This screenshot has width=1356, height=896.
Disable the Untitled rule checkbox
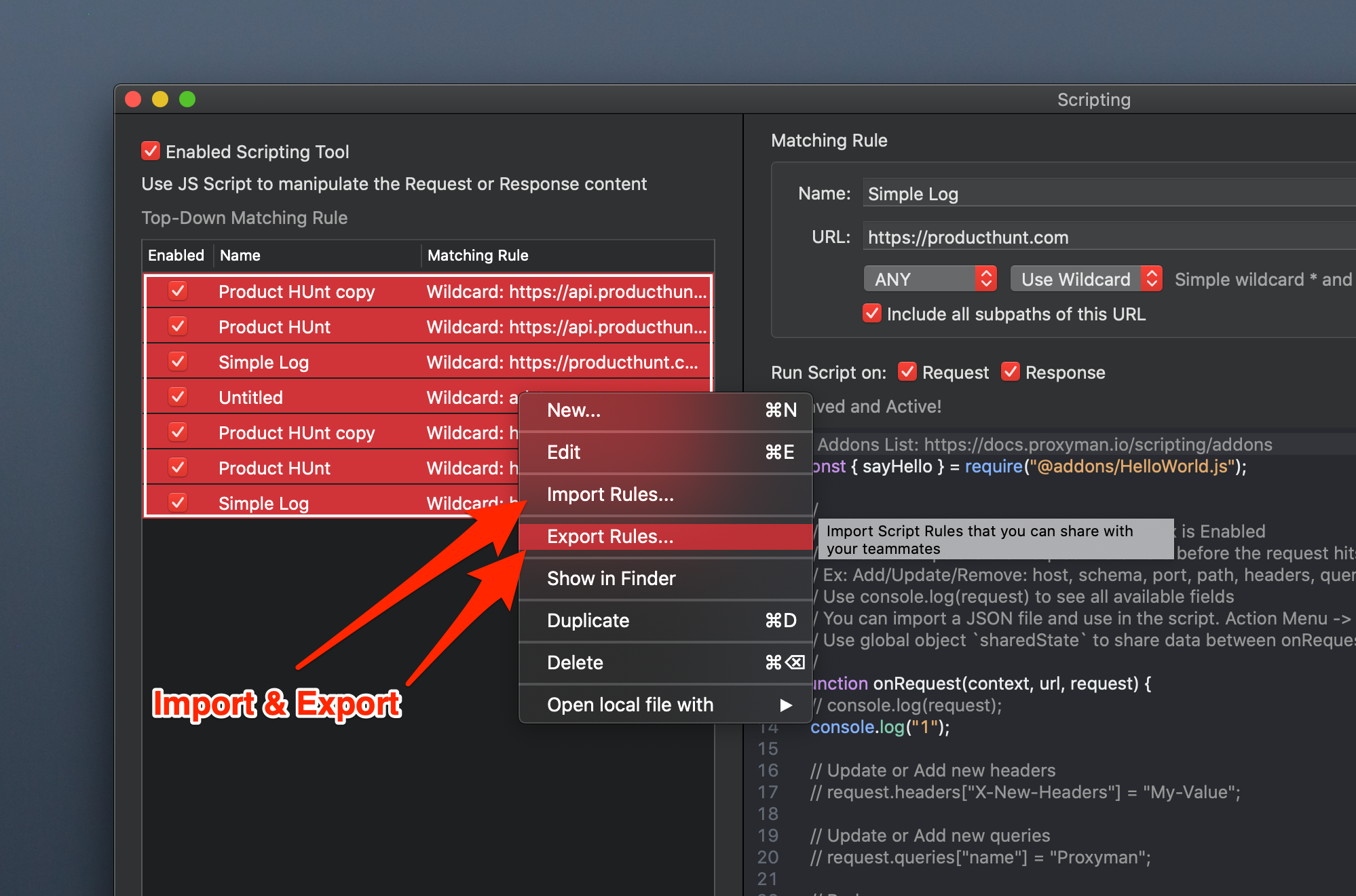click(x=178, y=397)
